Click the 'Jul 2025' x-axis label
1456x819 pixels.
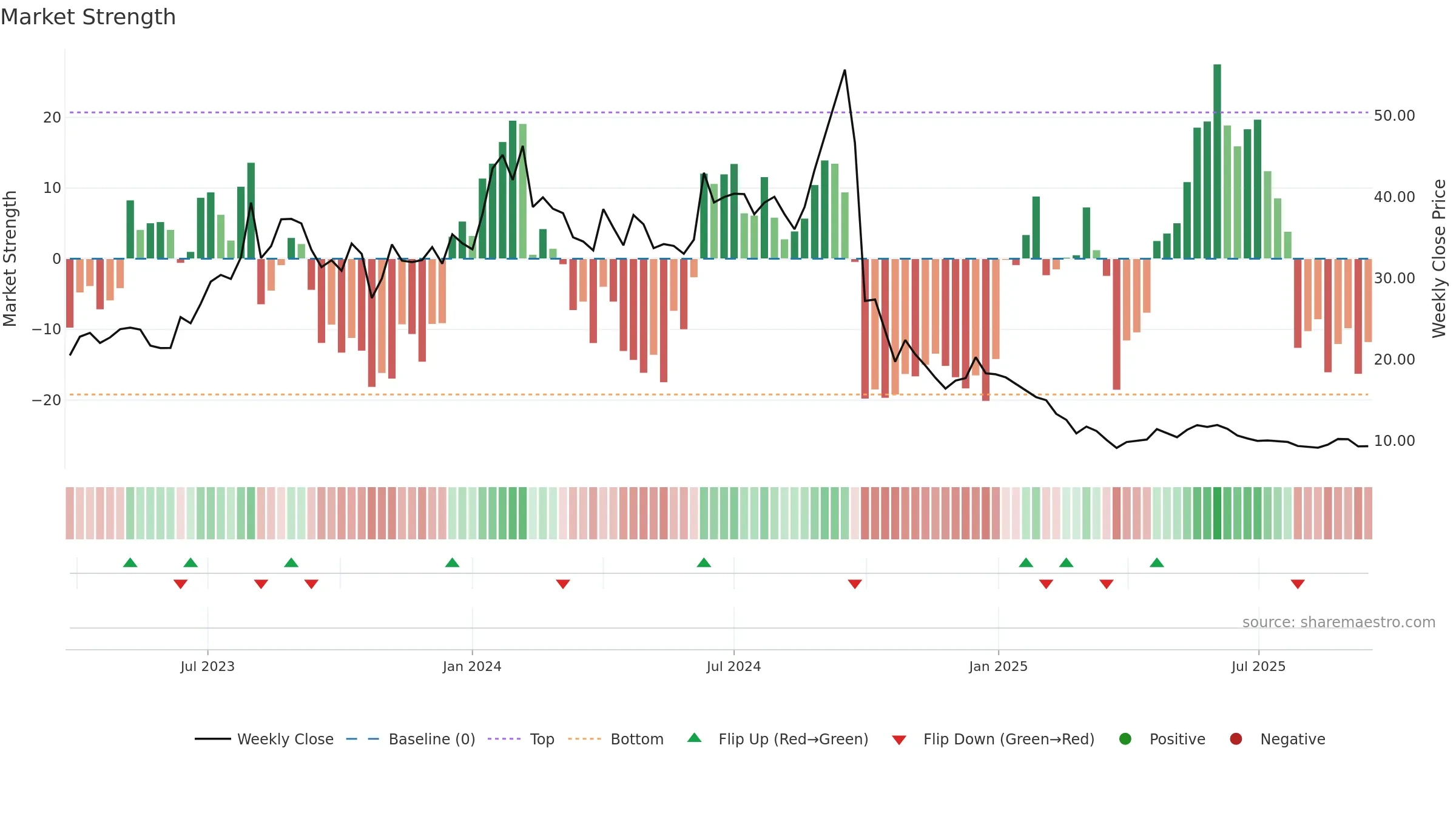(1258, 666)
